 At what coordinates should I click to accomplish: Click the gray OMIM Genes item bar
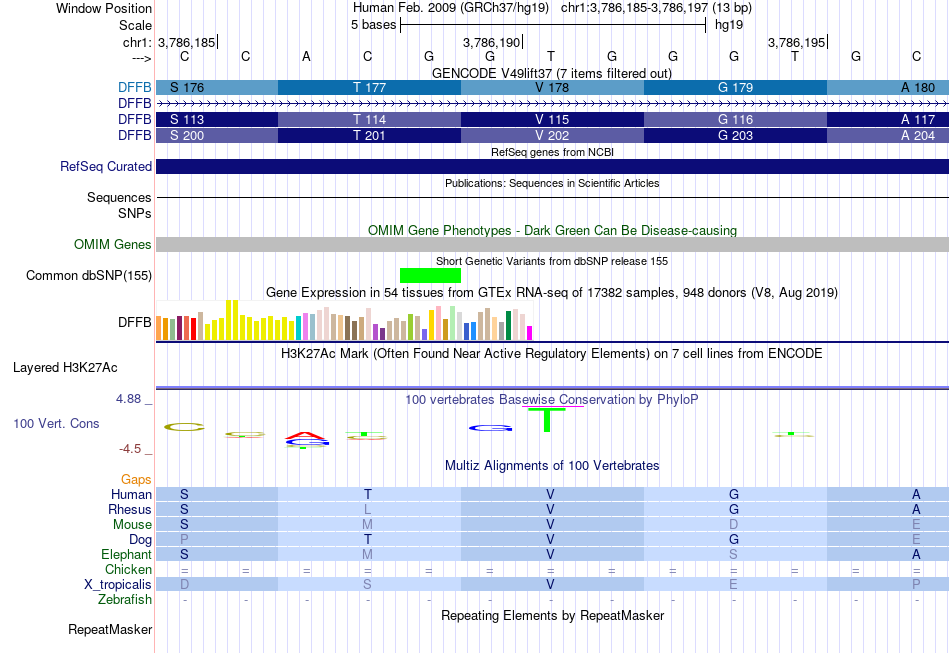[553, 244]
